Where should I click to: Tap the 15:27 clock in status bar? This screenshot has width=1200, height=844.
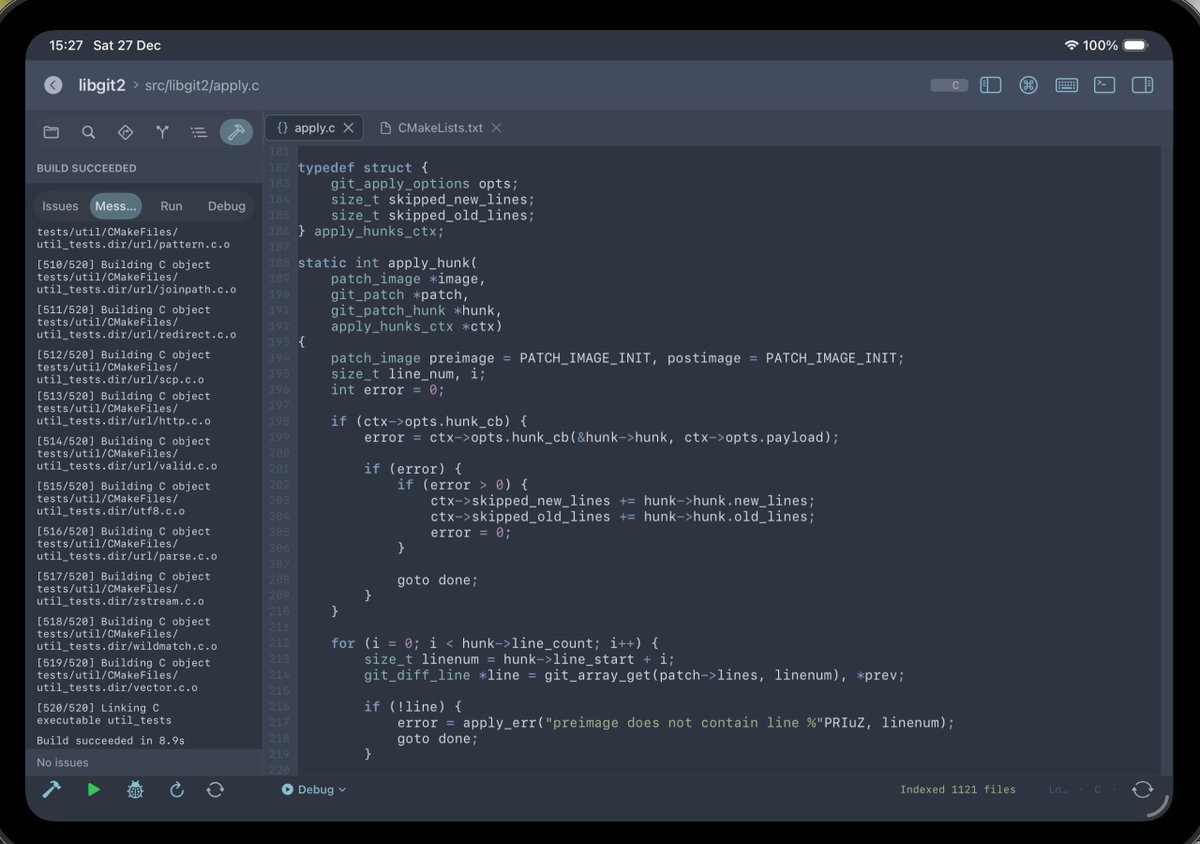65,45
